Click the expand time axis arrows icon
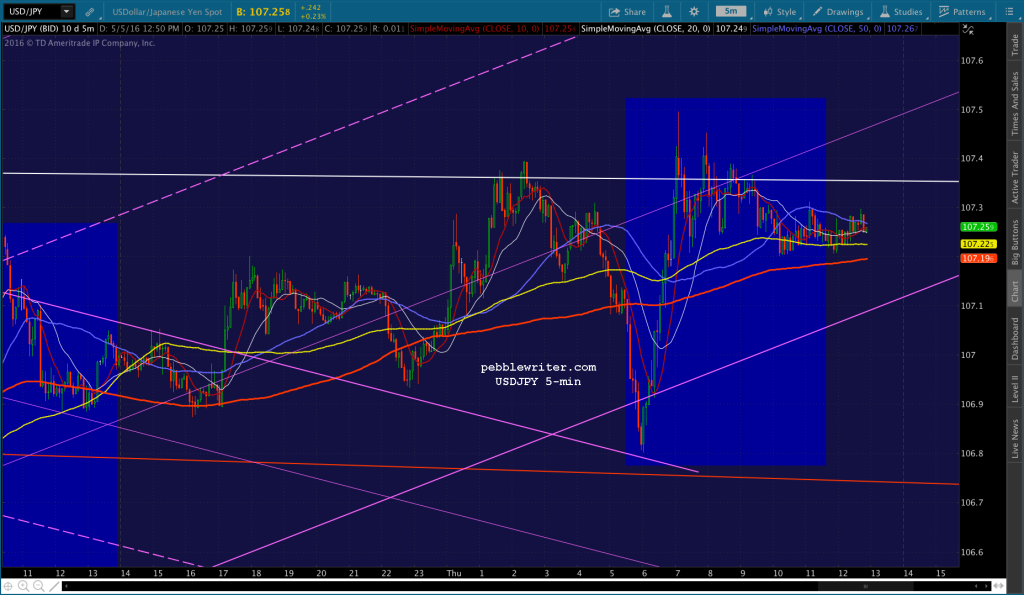The image size is (1024, 595). point(1000,587)
